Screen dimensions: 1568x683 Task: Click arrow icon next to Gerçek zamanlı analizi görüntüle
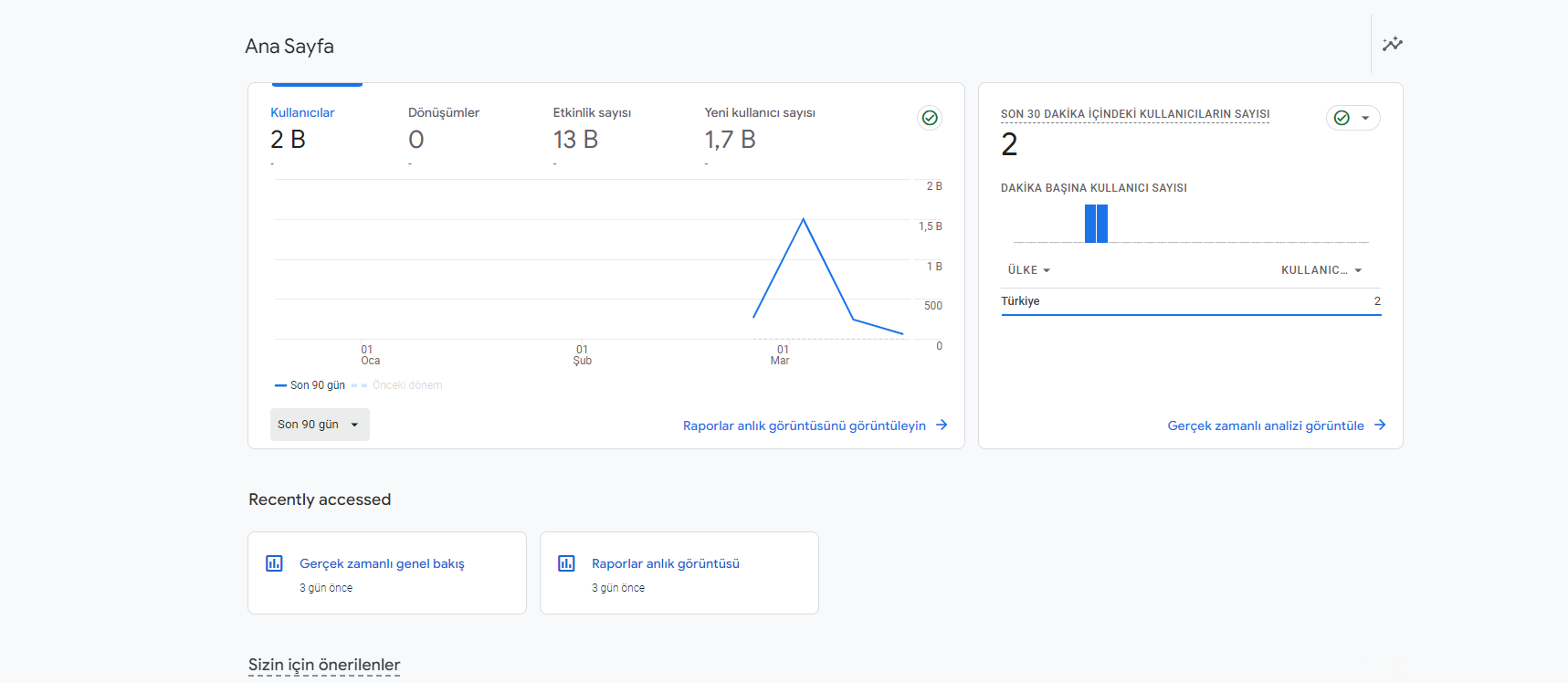(x=1380, y=425)
